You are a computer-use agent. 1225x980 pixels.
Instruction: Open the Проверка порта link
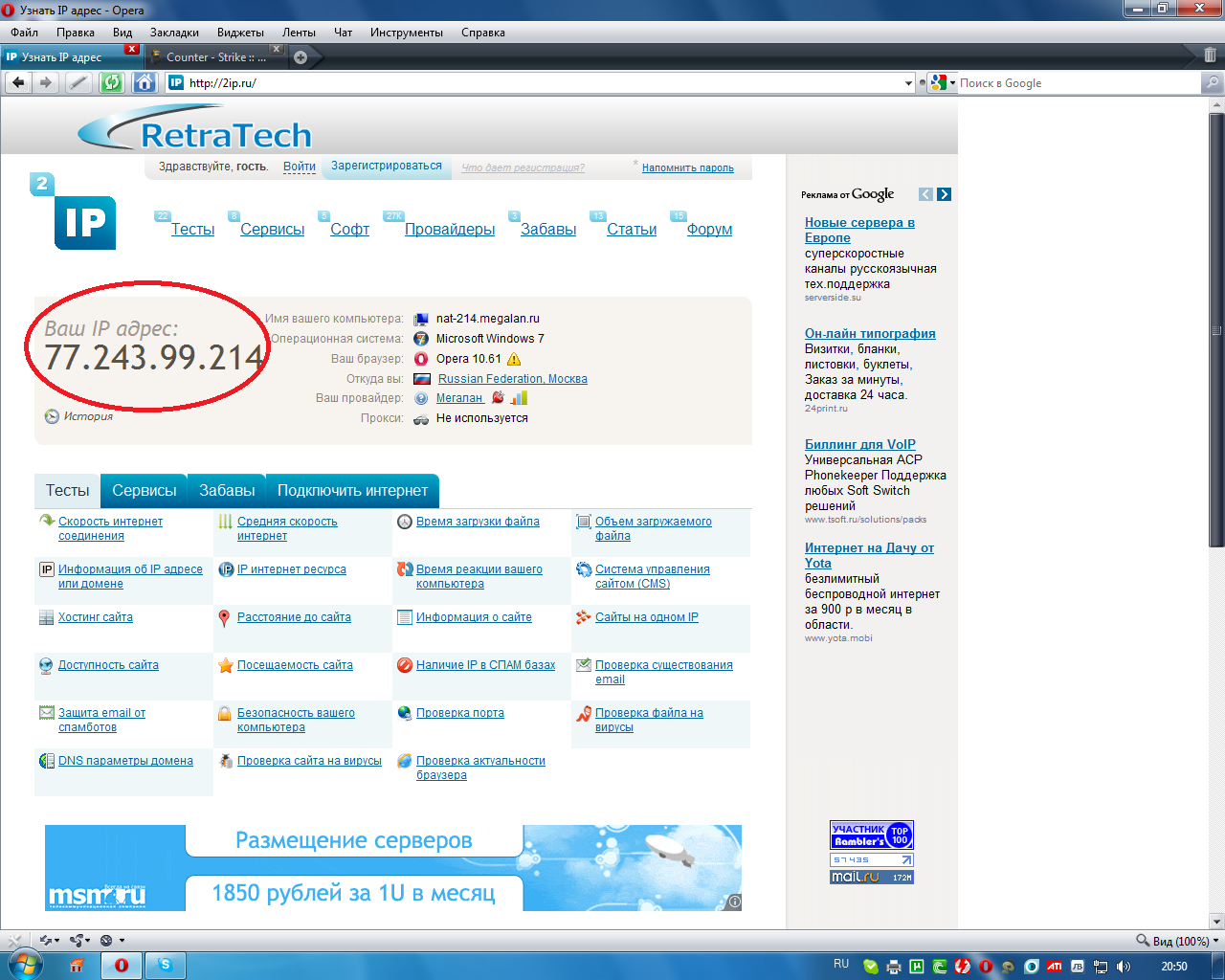[459, 713]
